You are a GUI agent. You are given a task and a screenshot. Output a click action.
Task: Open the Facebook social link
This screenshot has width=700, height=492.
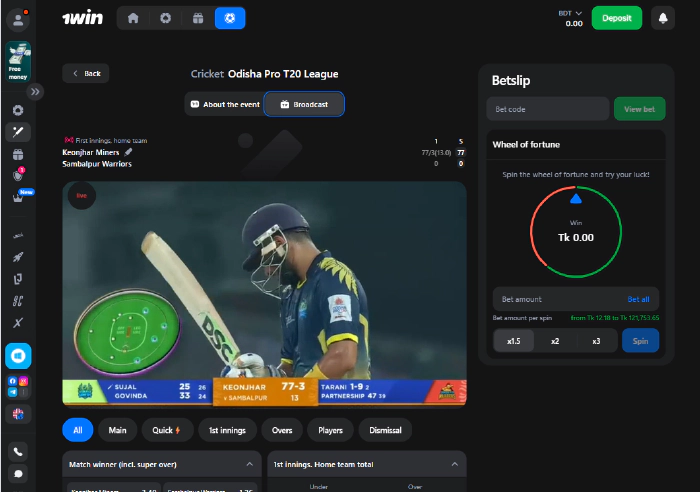[x=12, y=381]
